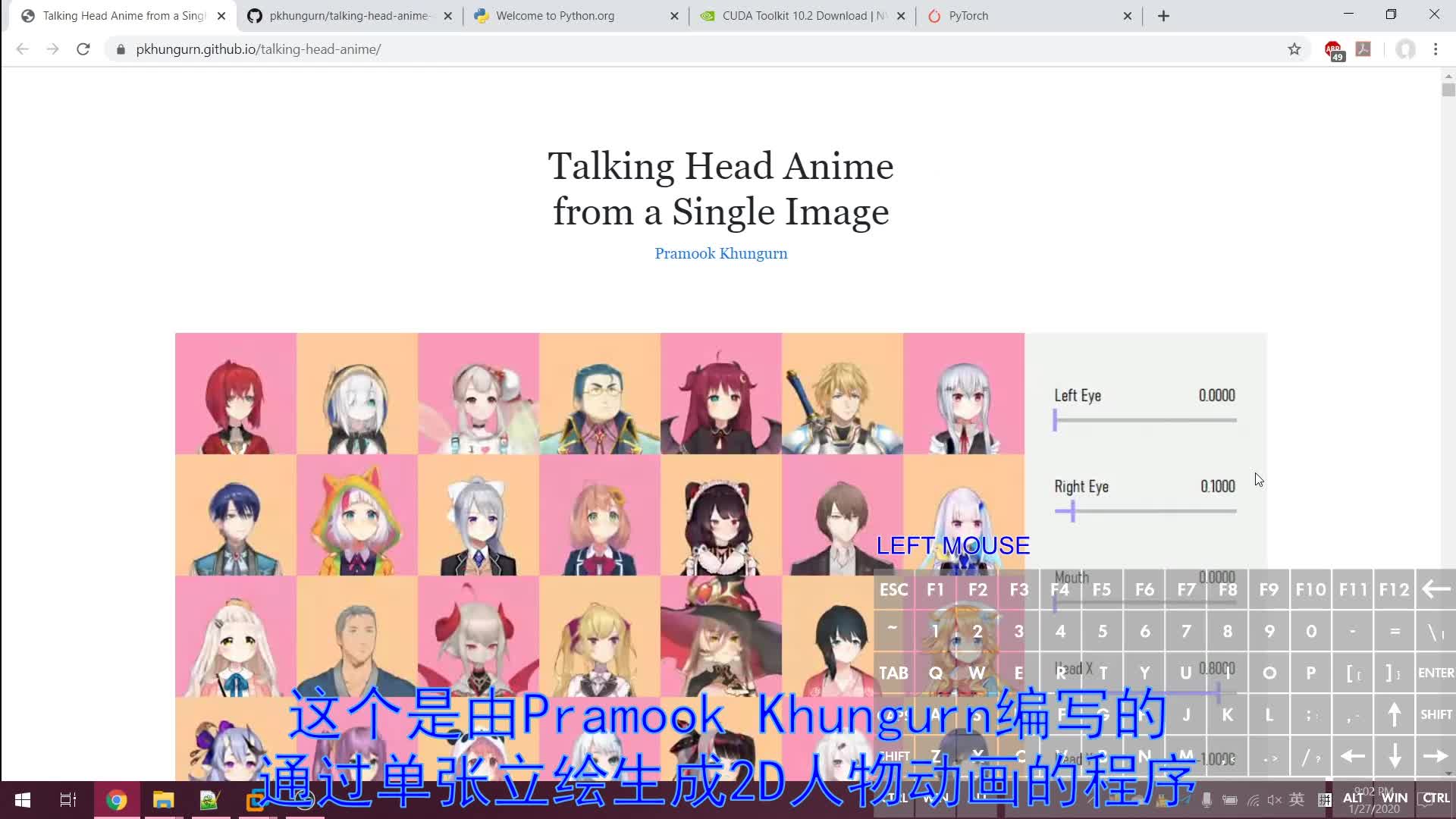Select the maid with black hair thumbnail

pyautogui.click(x=721, y=515)
